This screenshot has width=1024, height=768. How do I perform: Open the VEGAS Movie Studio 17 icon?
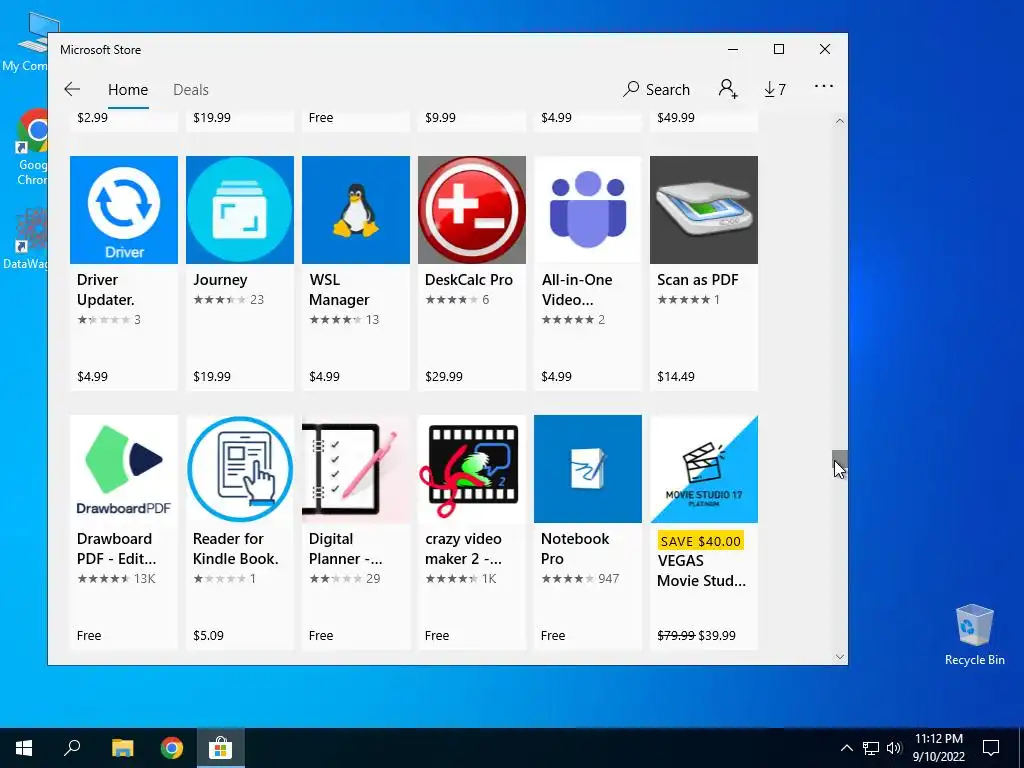[704, 469]
